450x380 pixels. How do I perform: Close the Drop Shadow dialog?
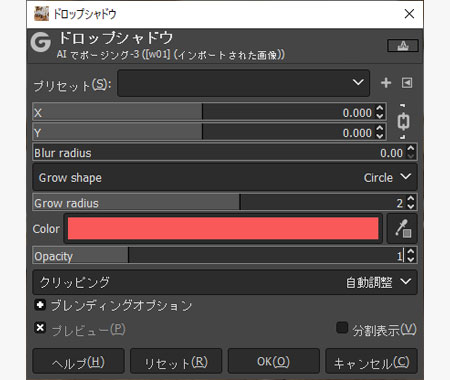tap(409, 14)
